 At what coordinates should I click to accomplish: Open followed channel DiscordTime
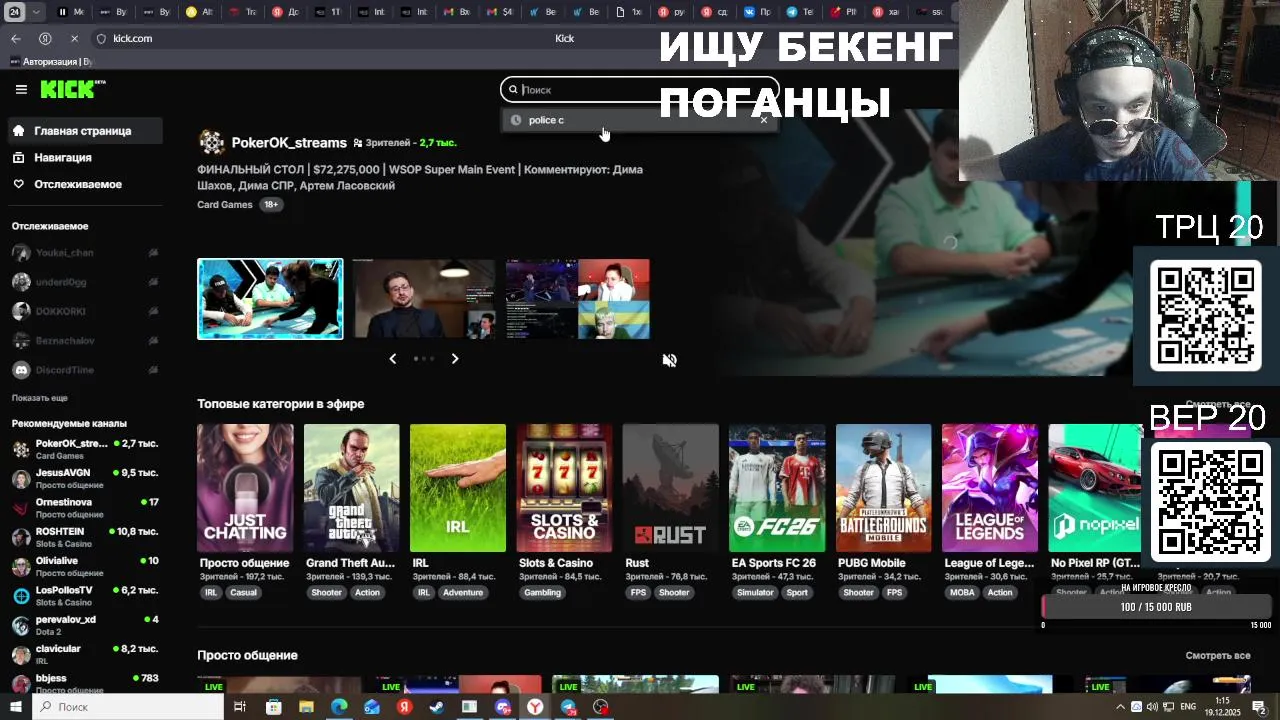(85, 370)
